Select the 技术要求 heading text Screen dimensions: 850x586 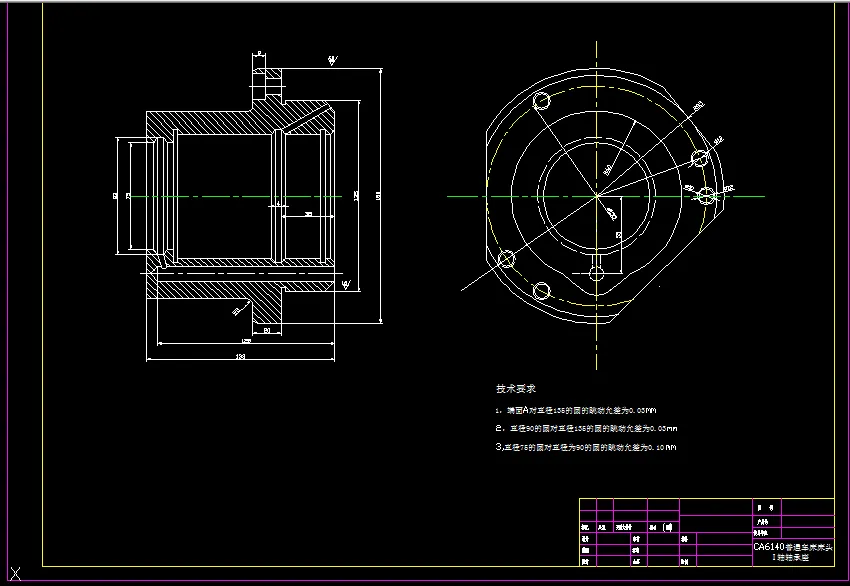pyautogui.click(x=516, y=389)
